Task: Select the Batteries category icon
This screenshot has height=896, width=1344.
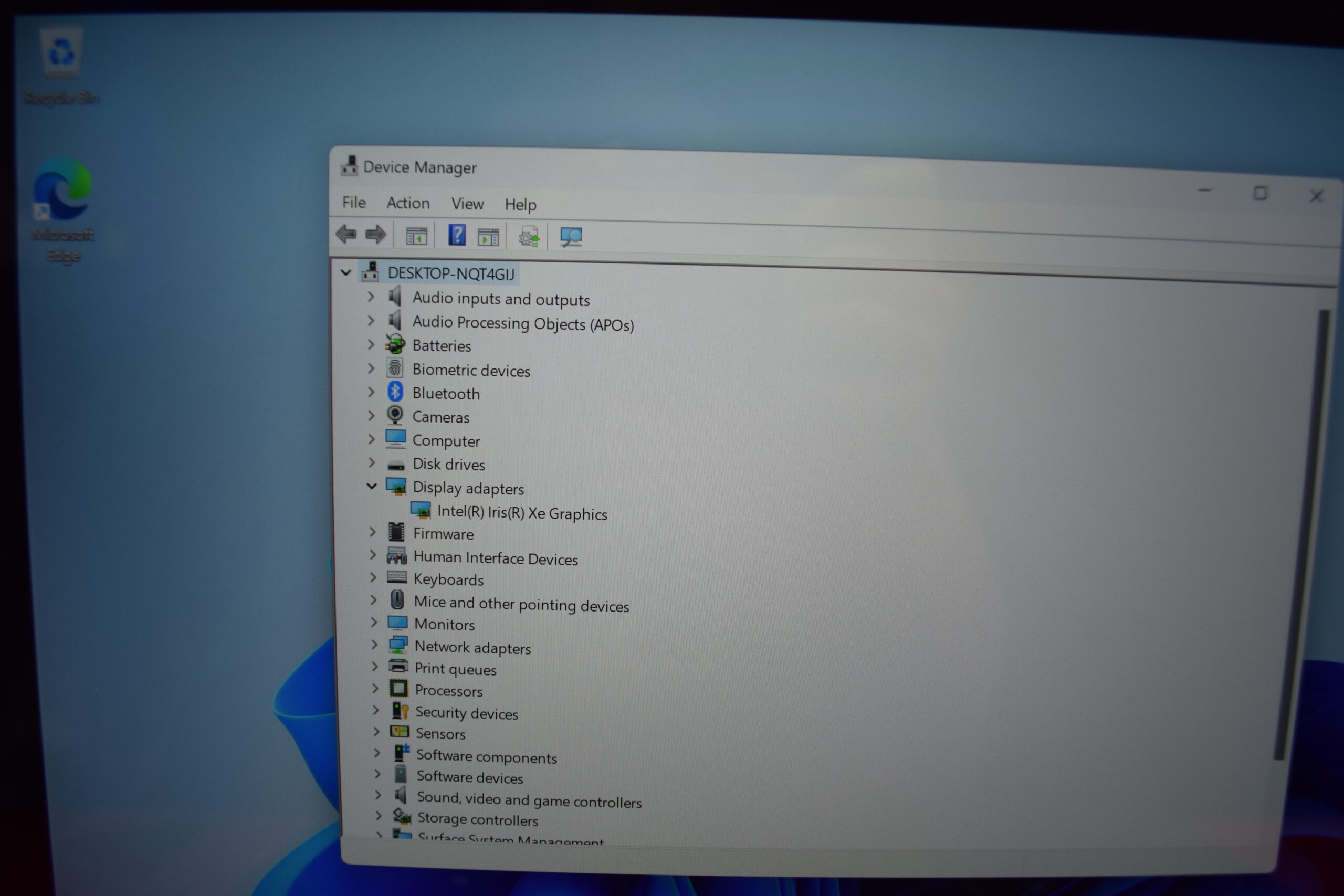Action: [395, 344]
